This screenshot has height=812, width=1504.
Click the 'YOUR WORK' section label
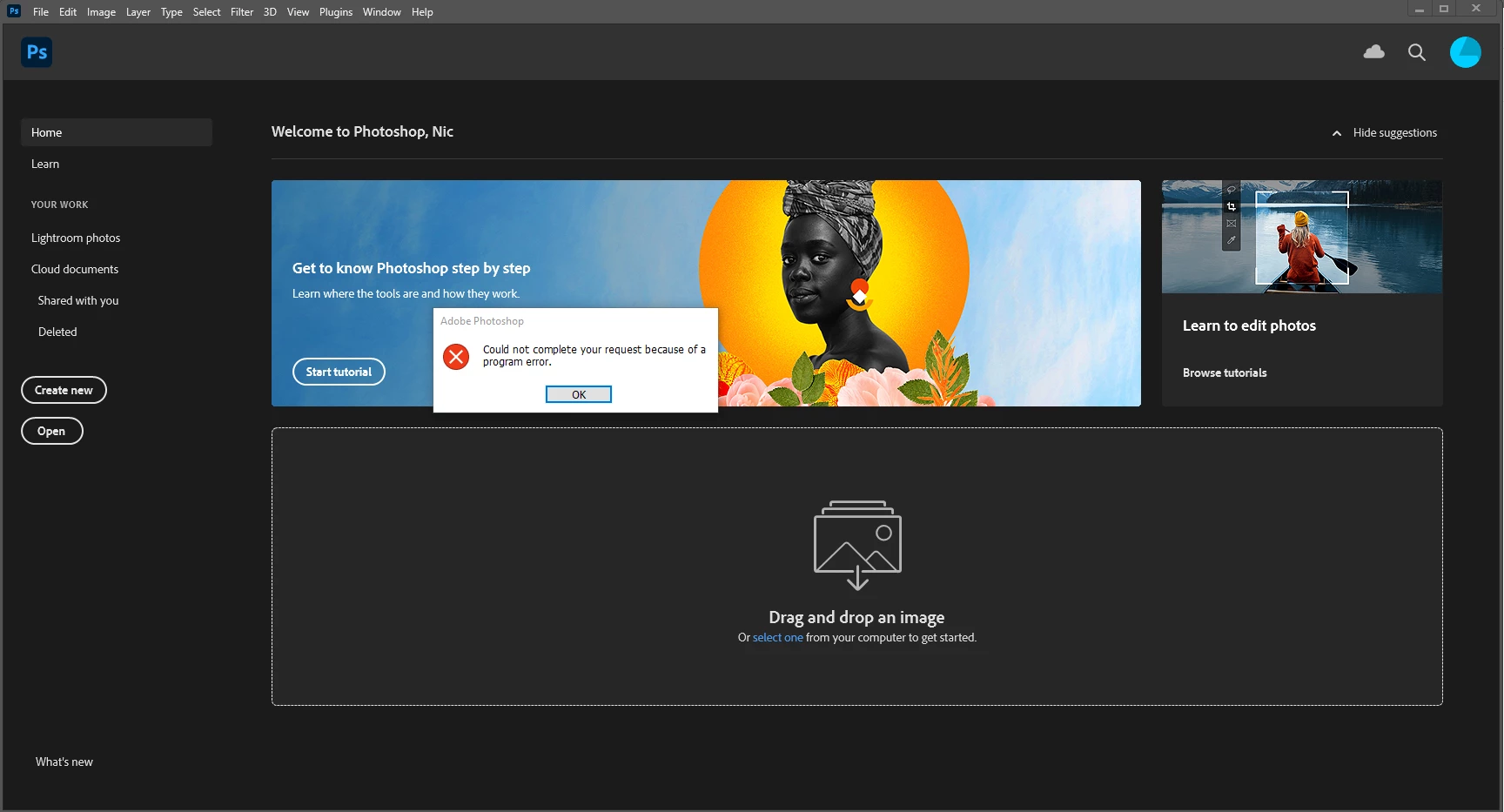pyautogui.click(x=59, y=205)
